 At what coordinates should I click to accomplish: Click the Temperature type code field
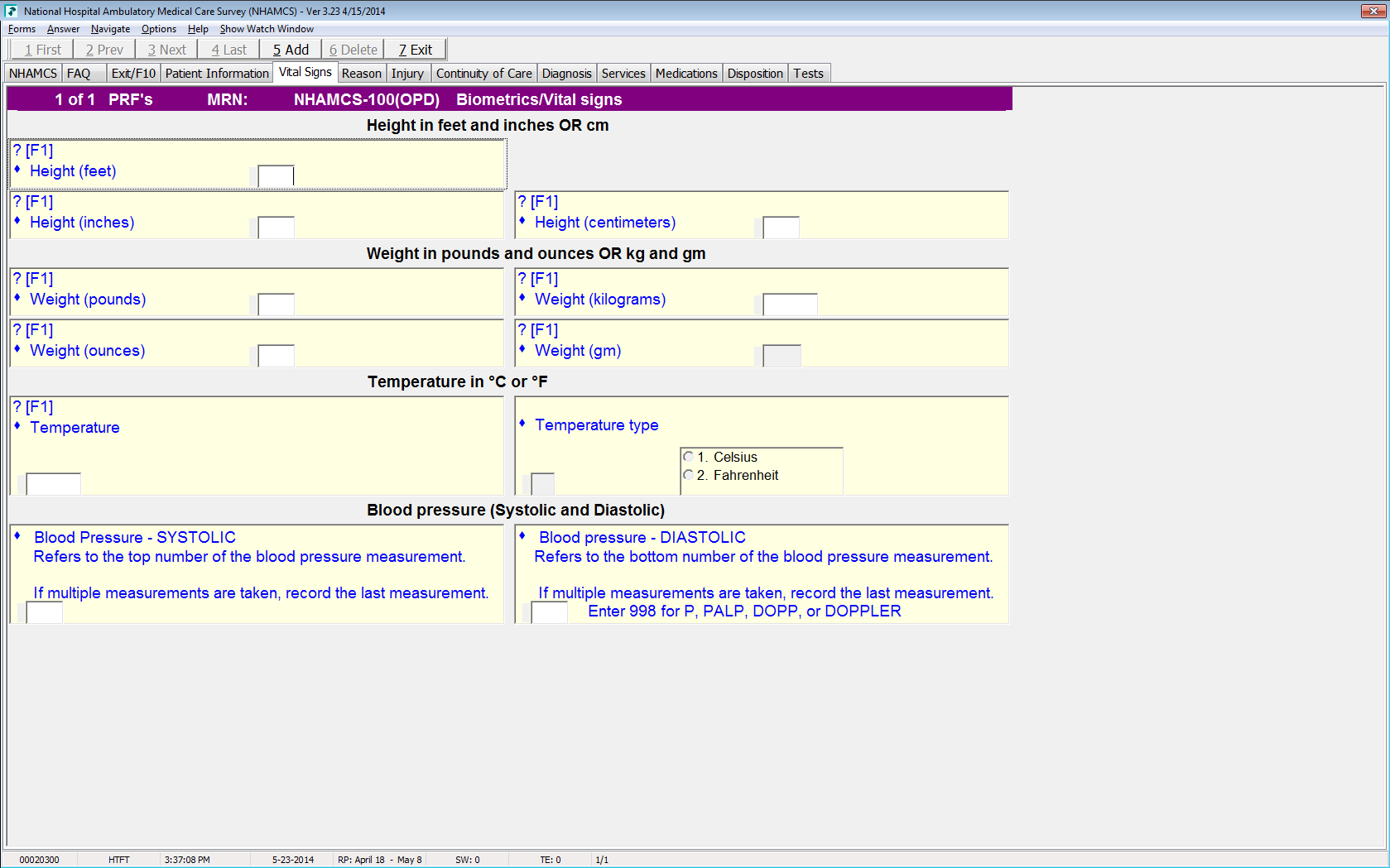[542, 484]
